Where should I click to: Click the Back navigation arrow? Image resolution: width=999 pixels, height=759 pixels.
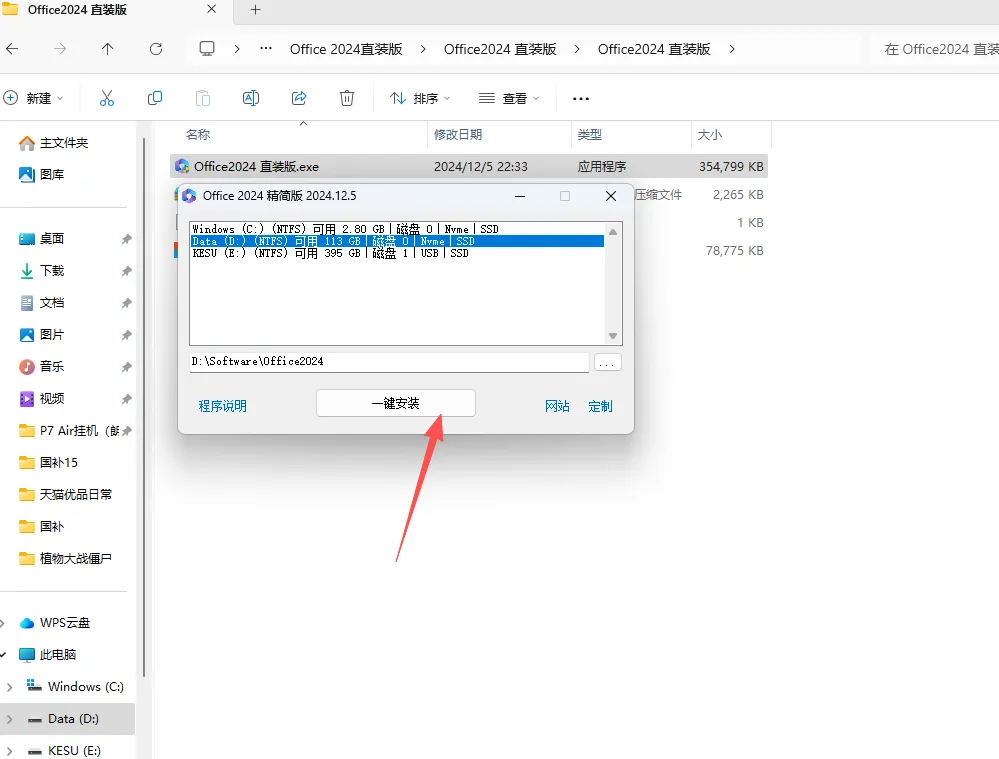pyautogui.click(x=12, y=48)
